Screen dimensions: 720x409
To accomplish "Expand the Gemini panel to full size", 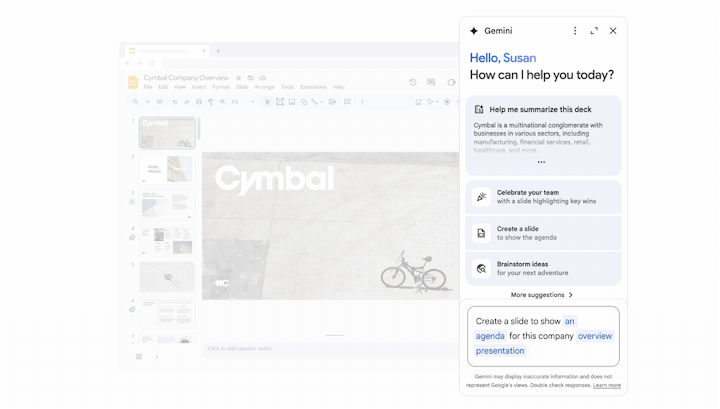I will click(594, 31).
